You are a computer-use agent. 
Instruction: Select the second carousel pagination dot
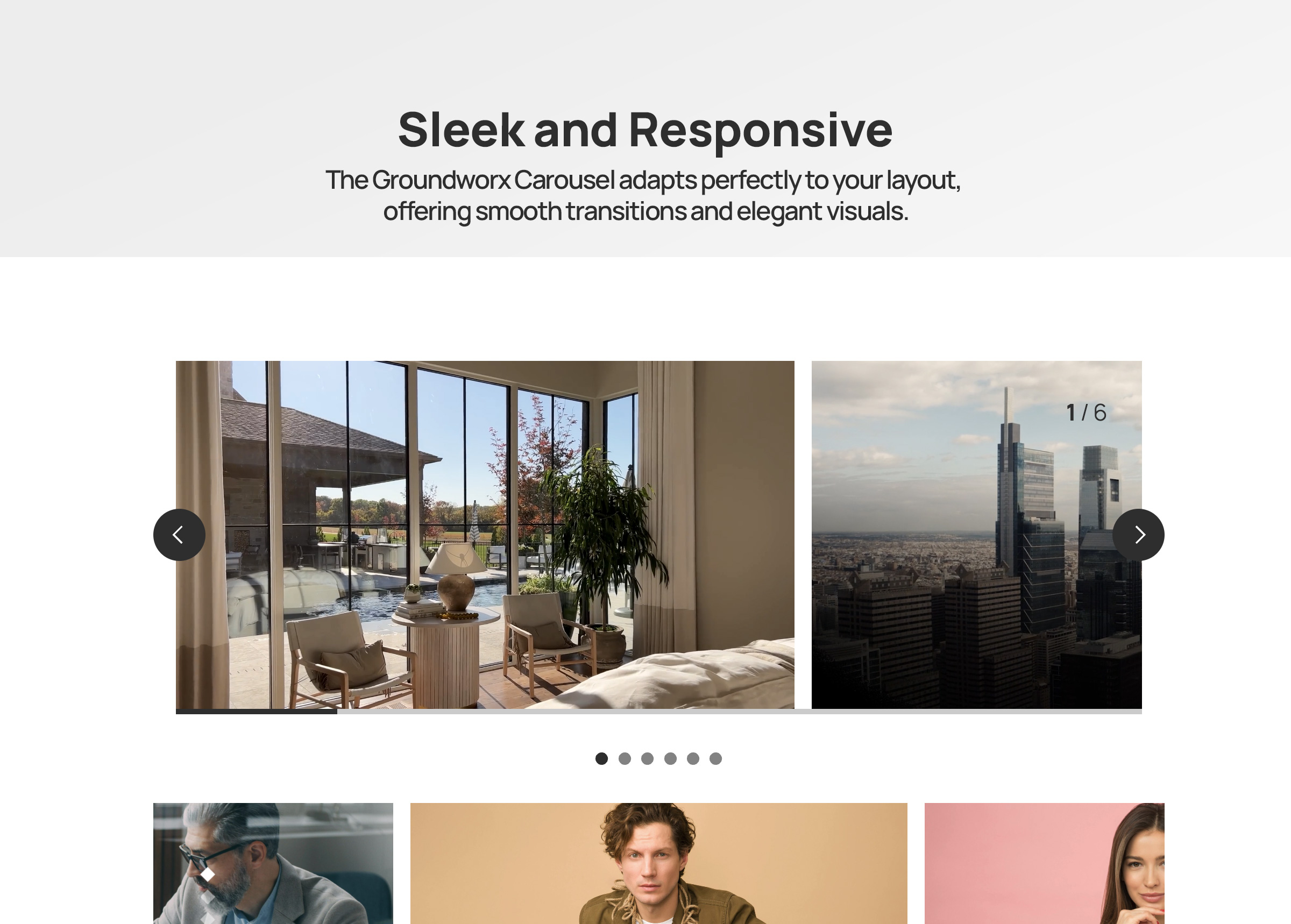624,758
